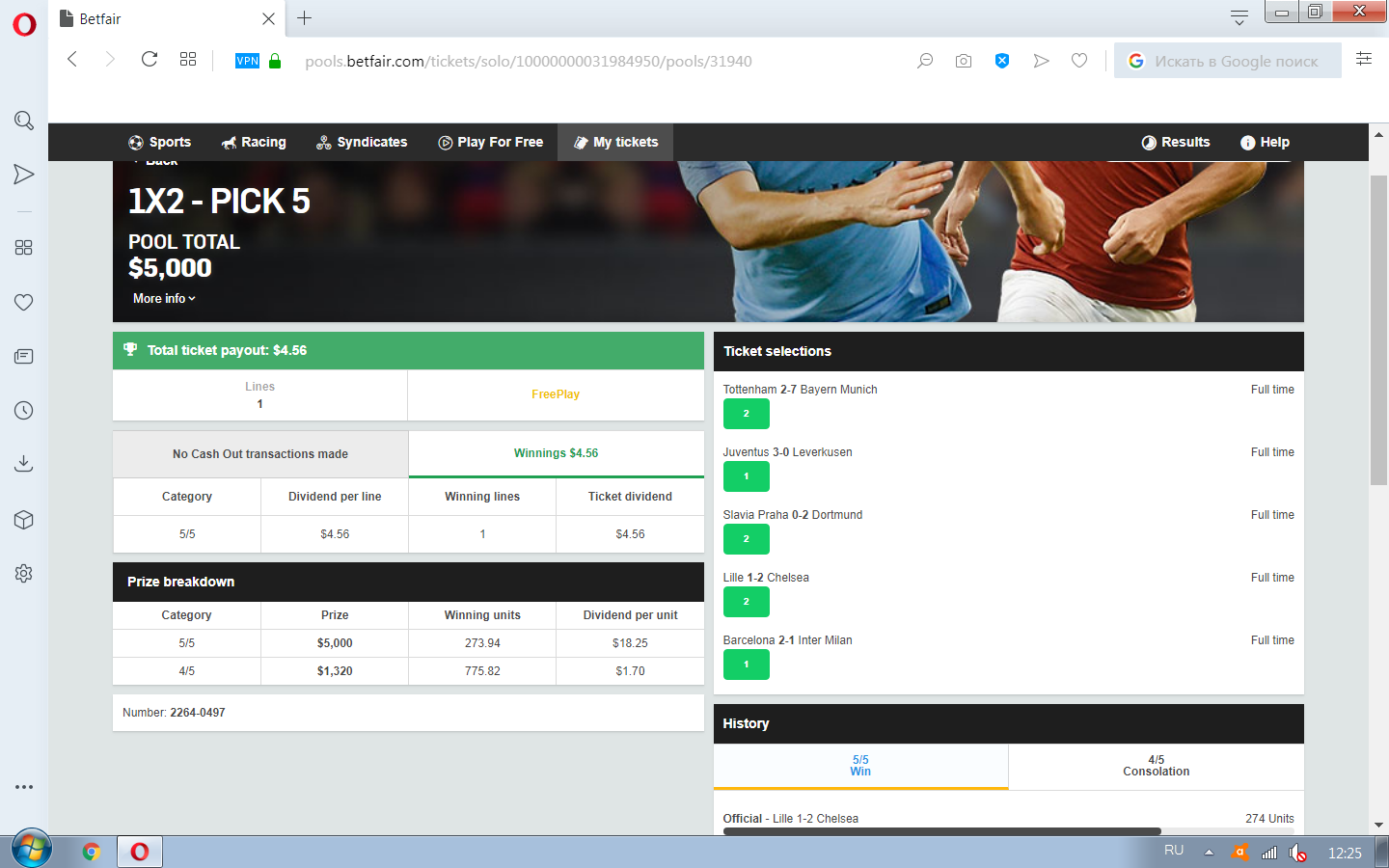The height and width of the screenshot is (868, 1389).
Task: Go back with the browser back arrow
Action: pos(72,60)
